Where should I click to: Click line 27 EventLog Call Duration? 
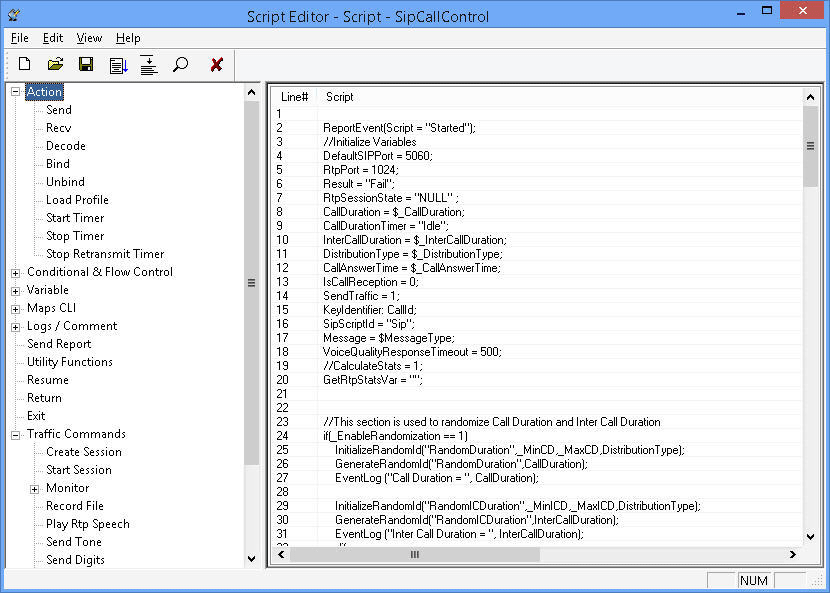coord(437,478)
